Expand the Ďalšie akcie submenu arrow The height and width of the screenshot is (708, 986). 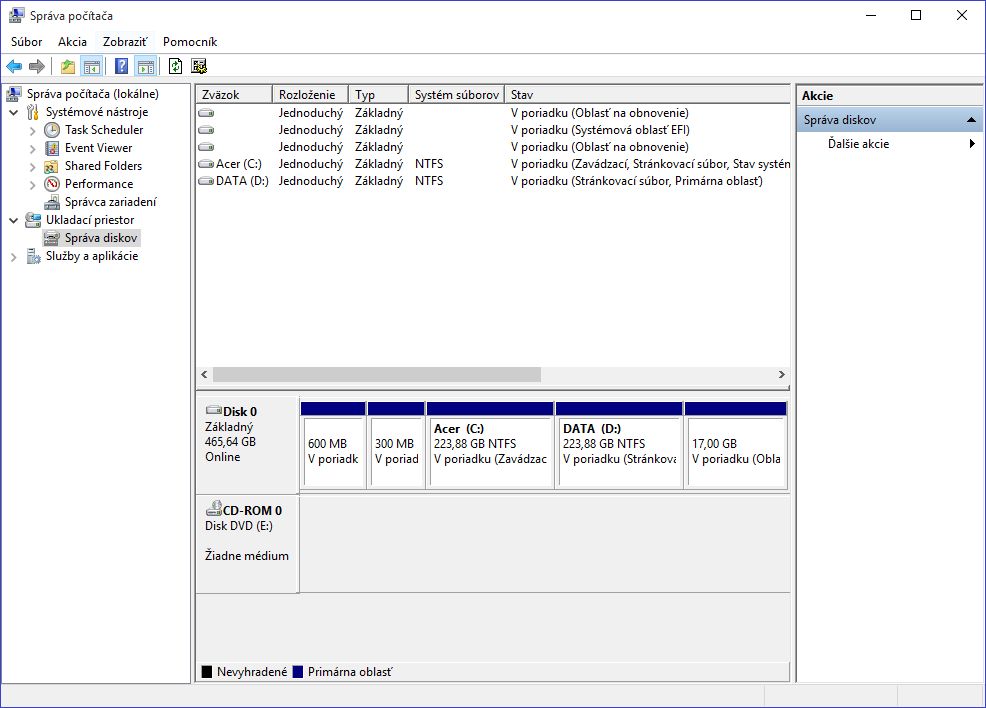click(x=972, y=144)
